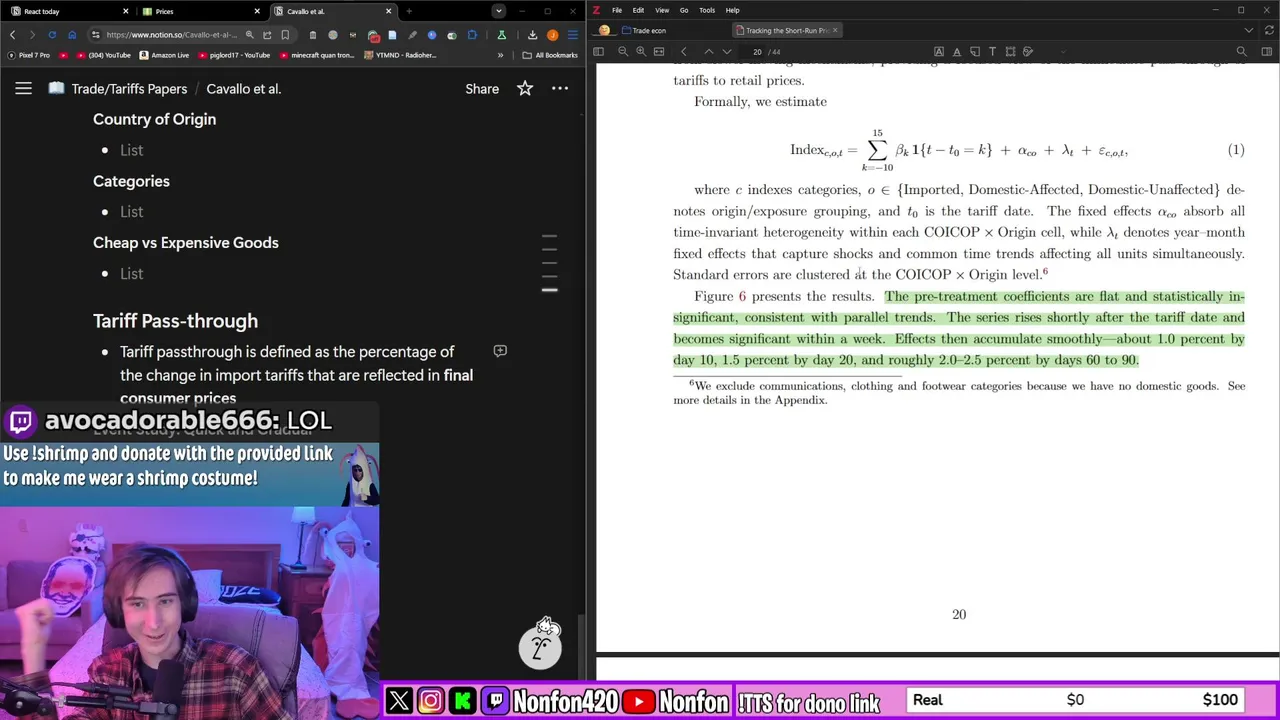
Task: Click the Country of Origin heading
Action: 154,119
